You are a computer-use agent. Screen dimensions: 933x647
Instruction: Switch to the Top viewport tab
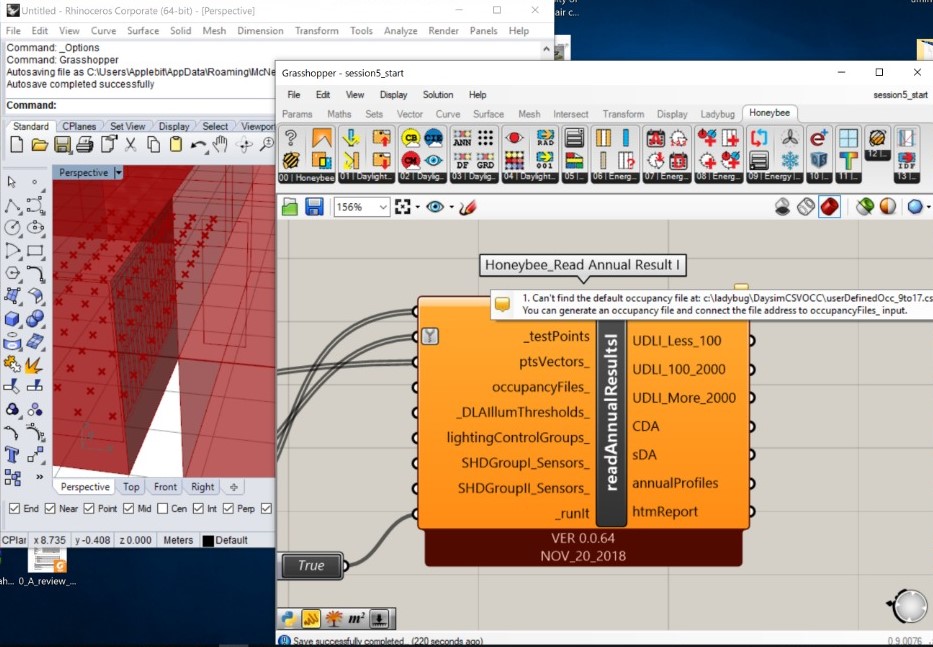(x=131, y=487)
